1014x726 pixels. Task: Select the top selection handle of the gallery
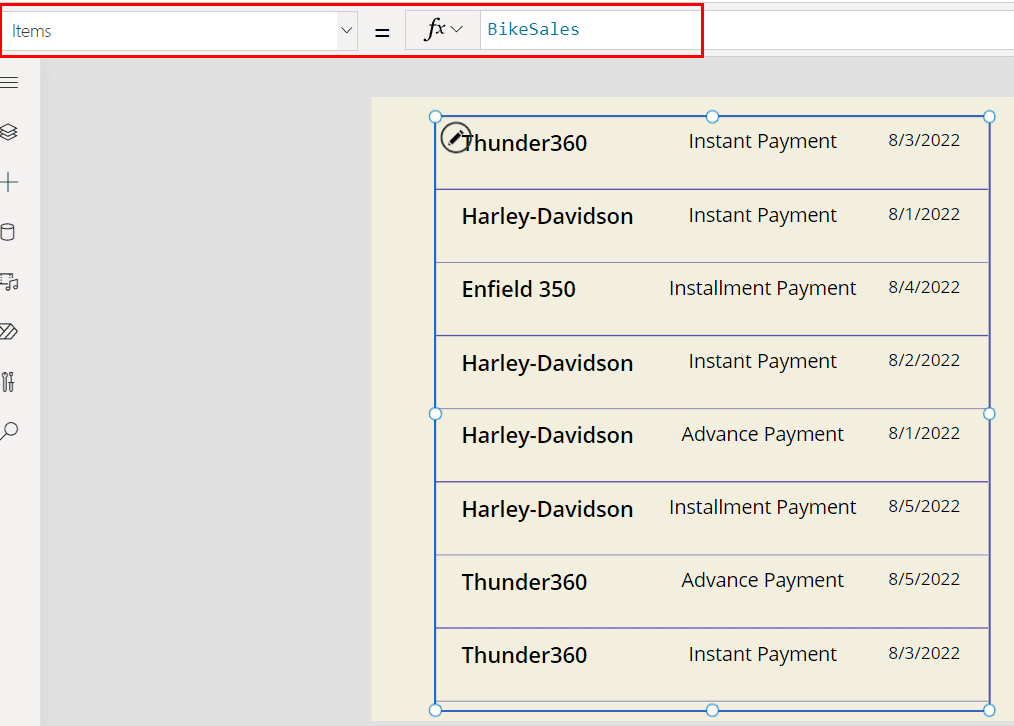pos(711,116)
